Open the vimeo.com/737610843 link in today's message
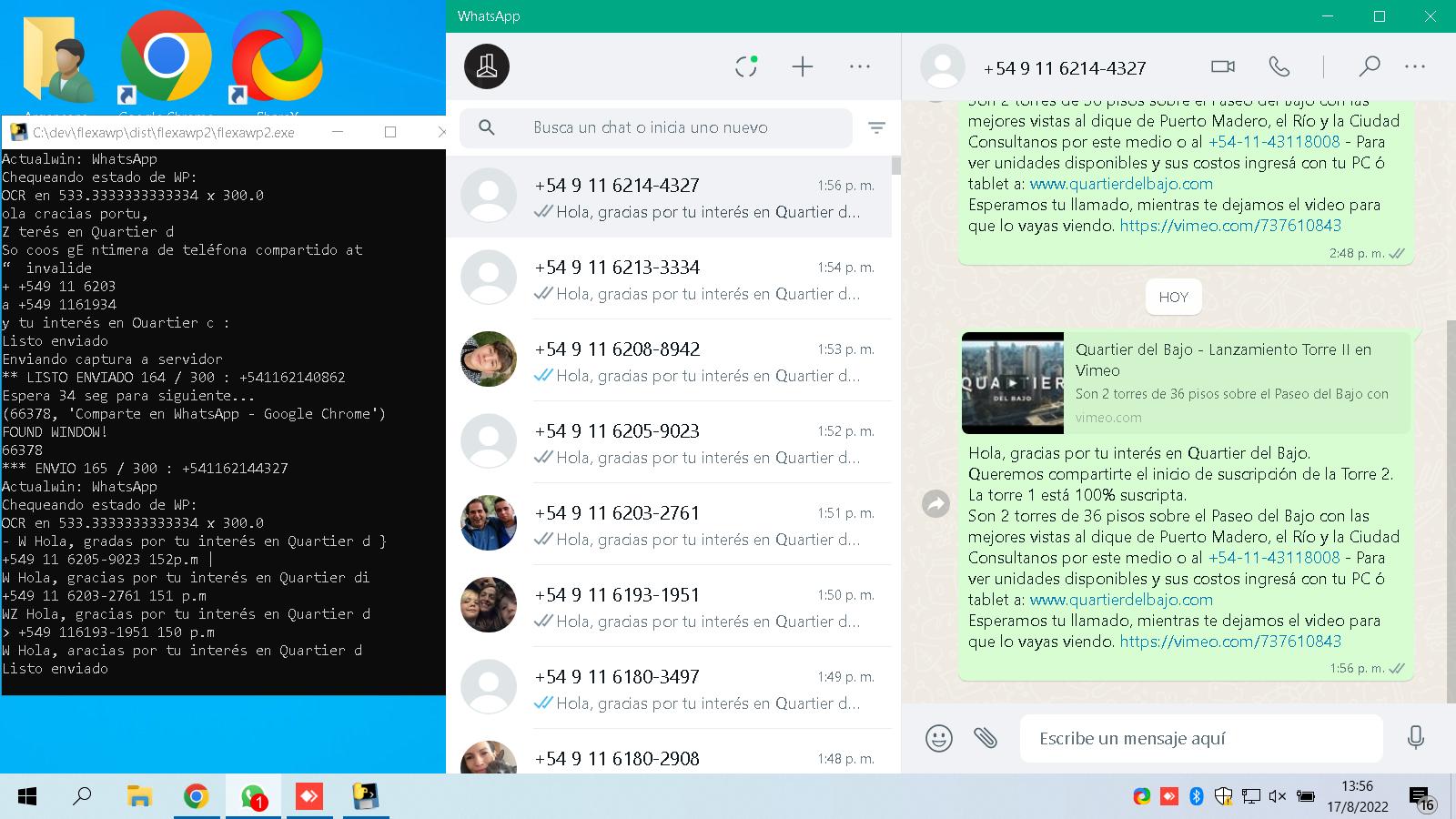The image size is (1456, 819). pos(1230,642)
